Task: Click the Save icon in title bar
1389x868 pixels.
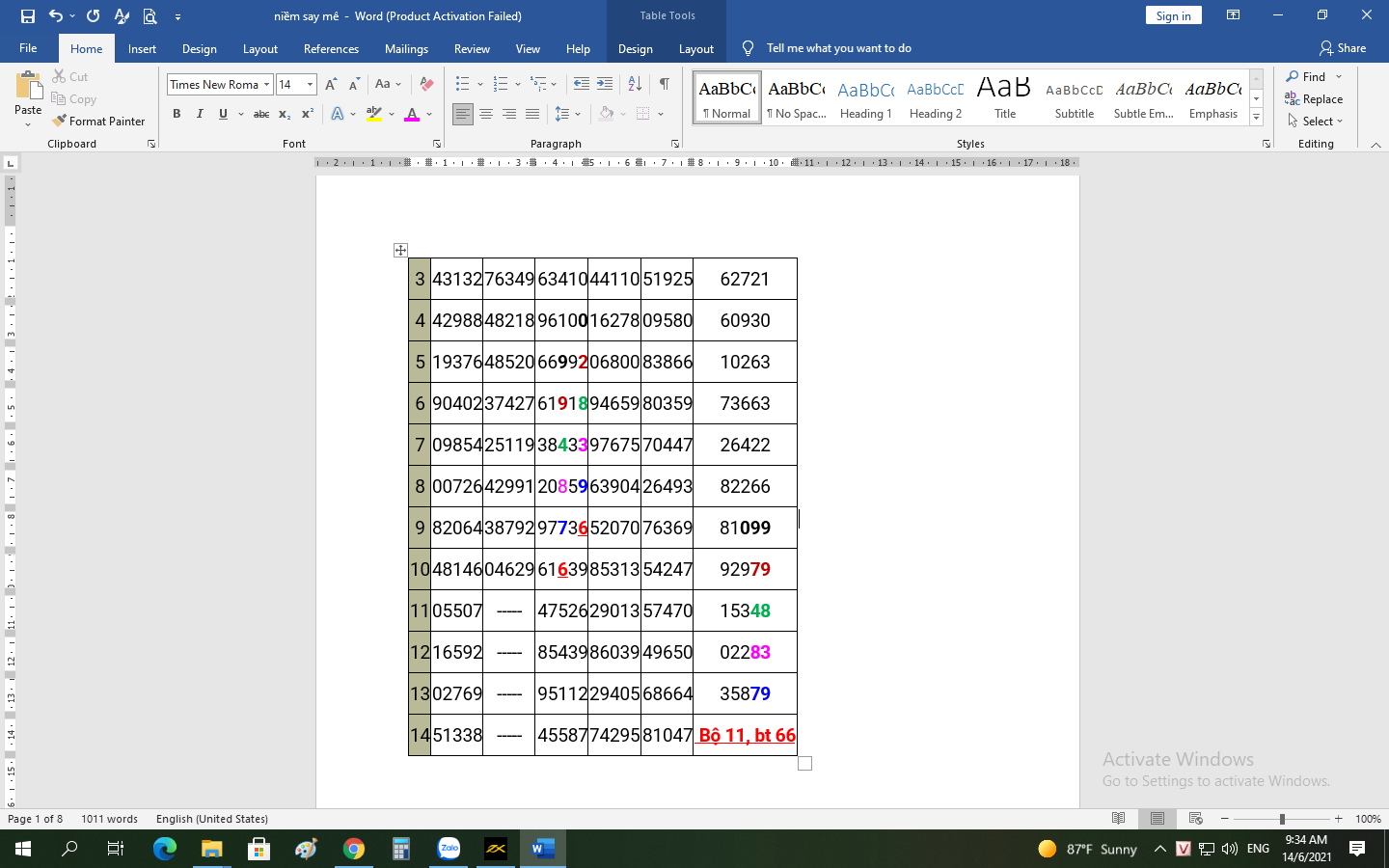Action: (27, 16)
